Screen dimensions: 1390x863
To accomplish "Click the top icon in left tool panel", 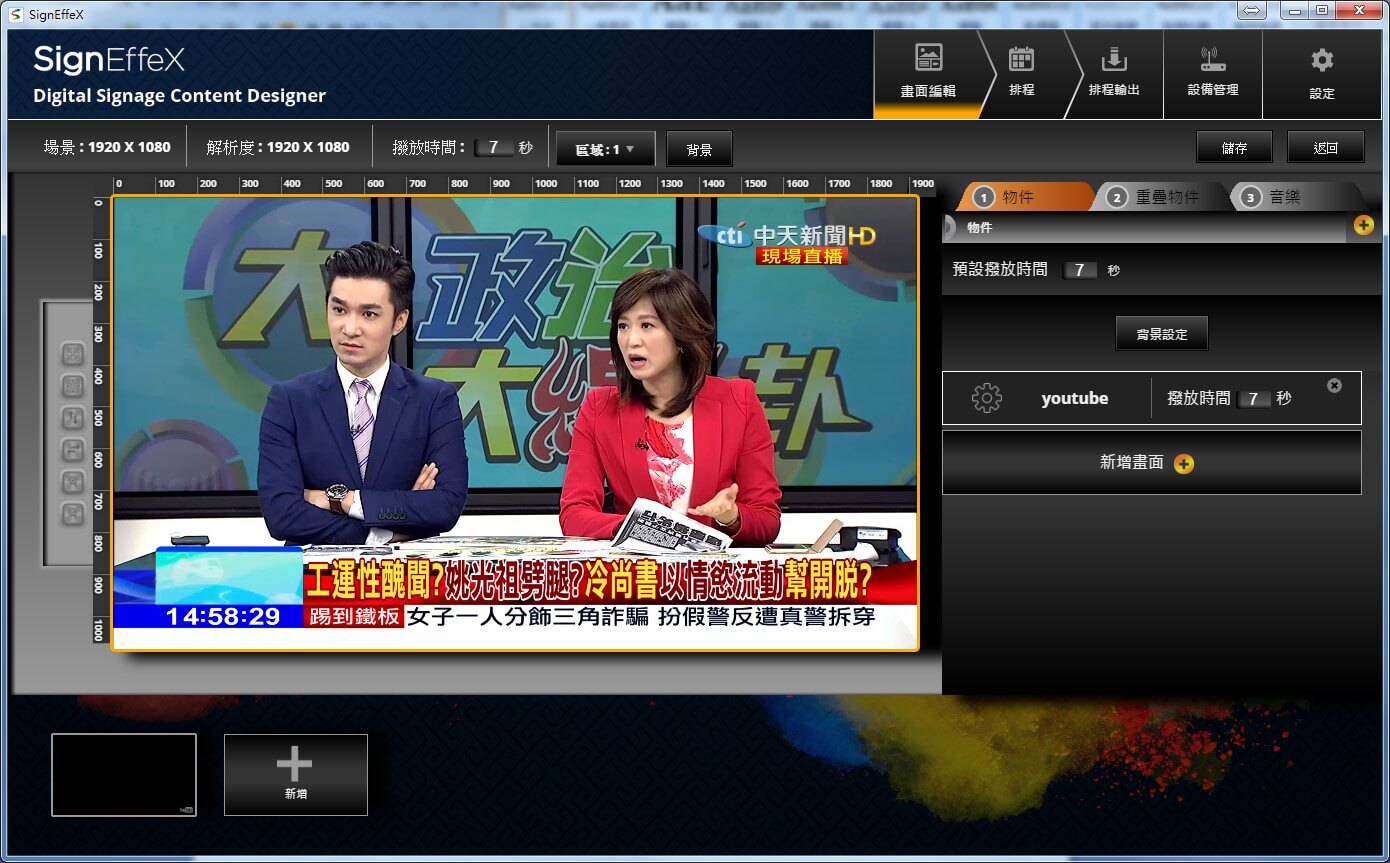I will 73,353.
